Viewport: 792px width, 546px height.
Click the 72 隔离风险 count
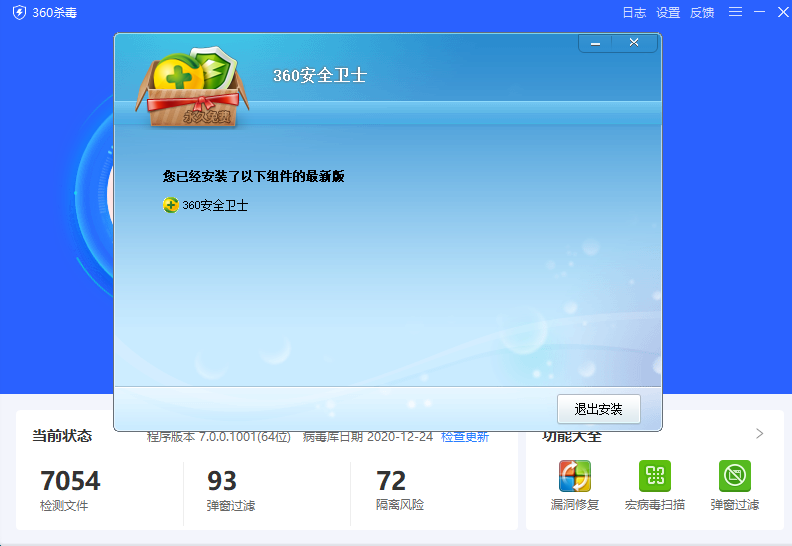tap(391, 481)
